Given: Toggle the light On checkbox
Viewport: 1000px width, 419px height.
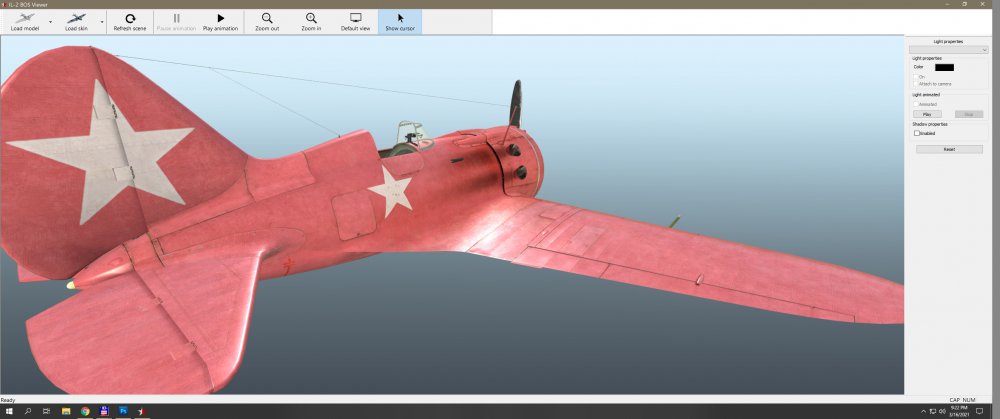Looking at the screenshot, I should coord(916,77).
